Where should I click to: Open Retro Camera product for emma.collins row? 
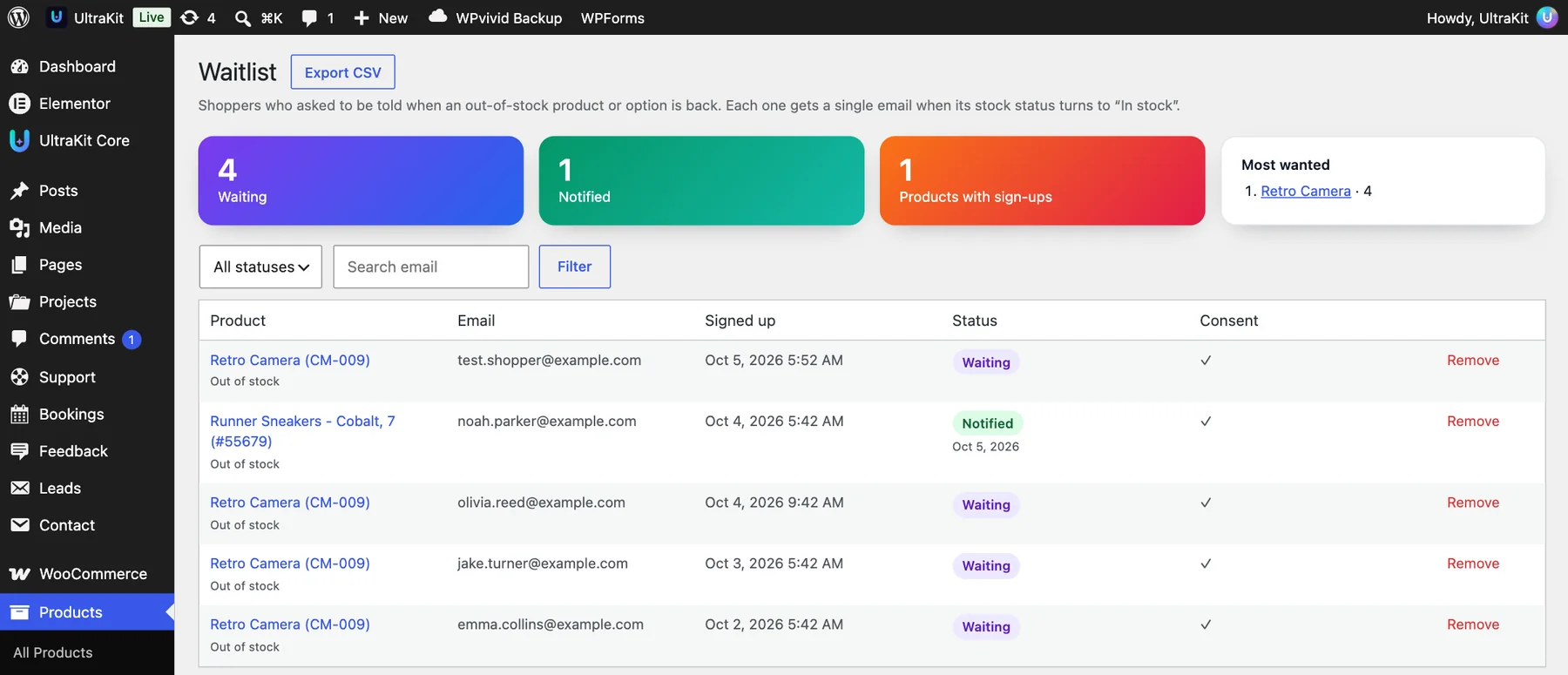[x=290, y=624]
